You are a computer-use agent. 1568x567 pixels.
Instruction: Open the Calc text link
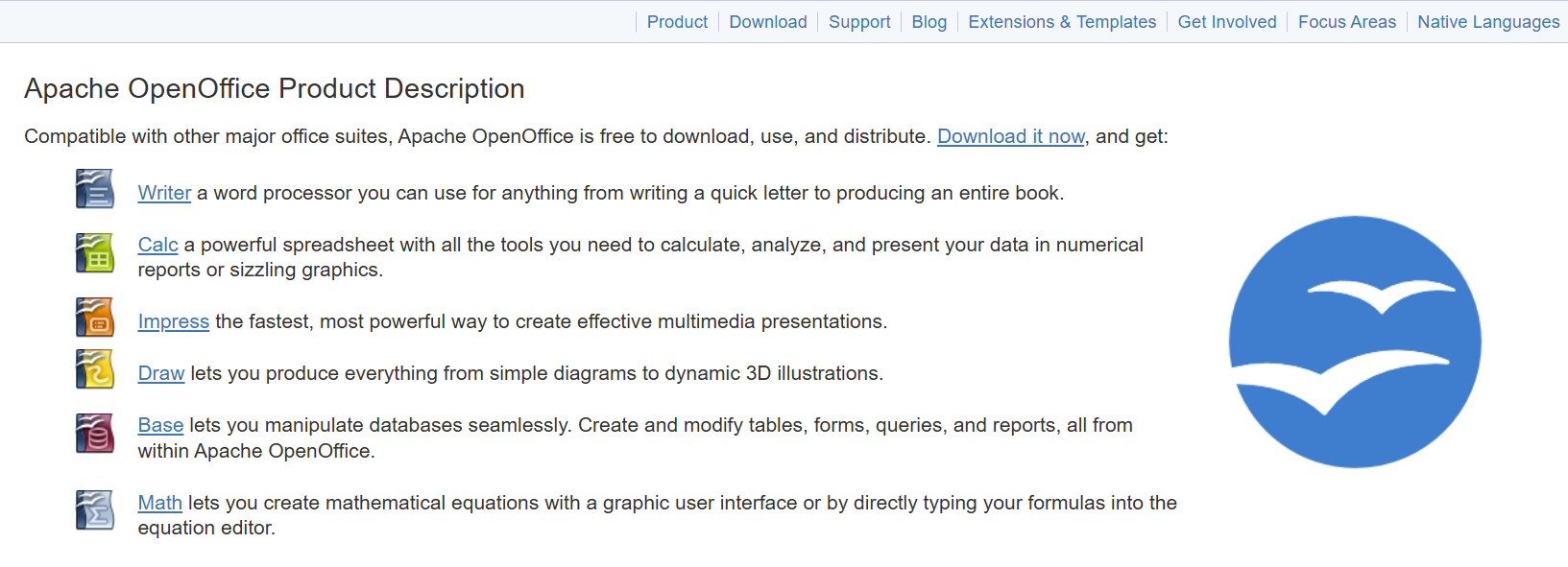pyautogui.click(x=157, y=245)
